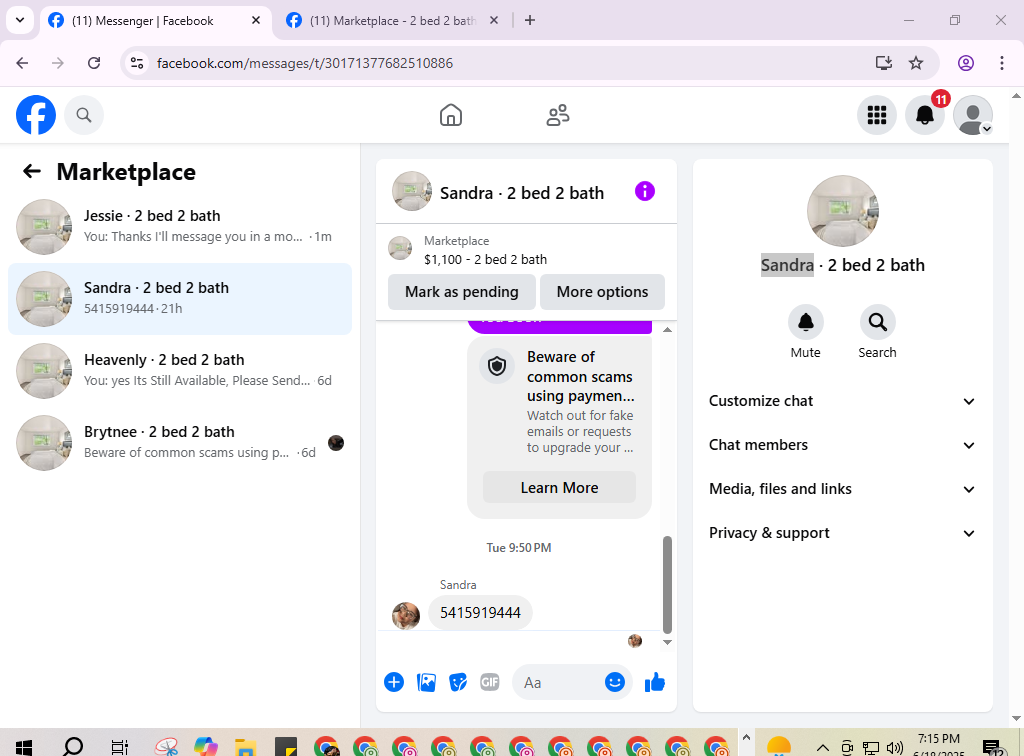Open more actions plus icon

click(x=394, y=682)
